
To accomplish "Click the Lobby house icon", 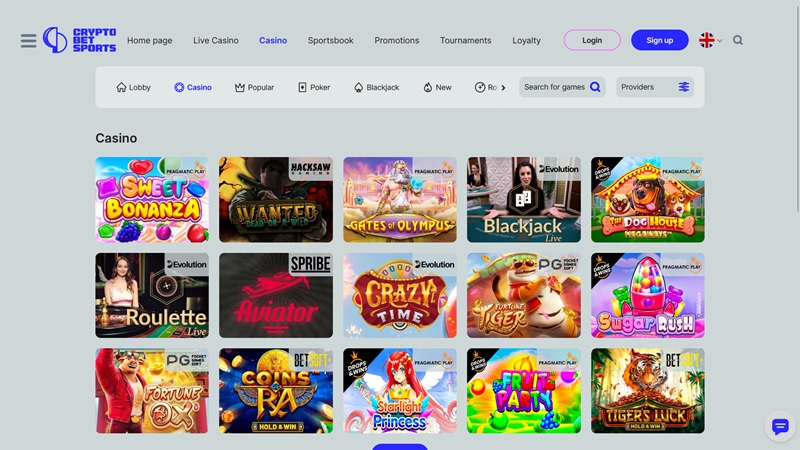I will [121, 87].
